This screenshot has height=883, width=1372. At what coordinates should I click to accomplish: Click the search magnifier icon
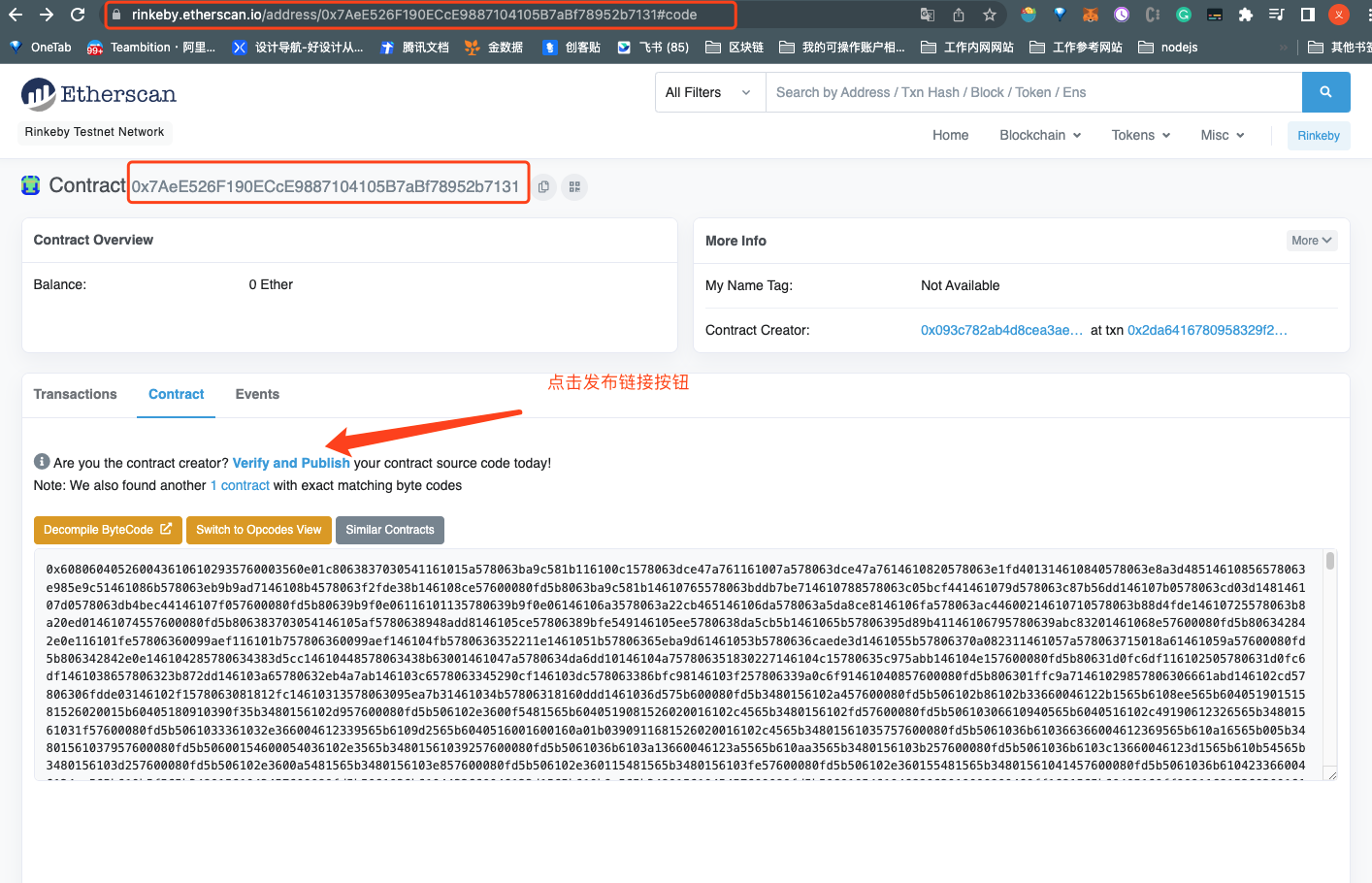tap(1326, 92)
